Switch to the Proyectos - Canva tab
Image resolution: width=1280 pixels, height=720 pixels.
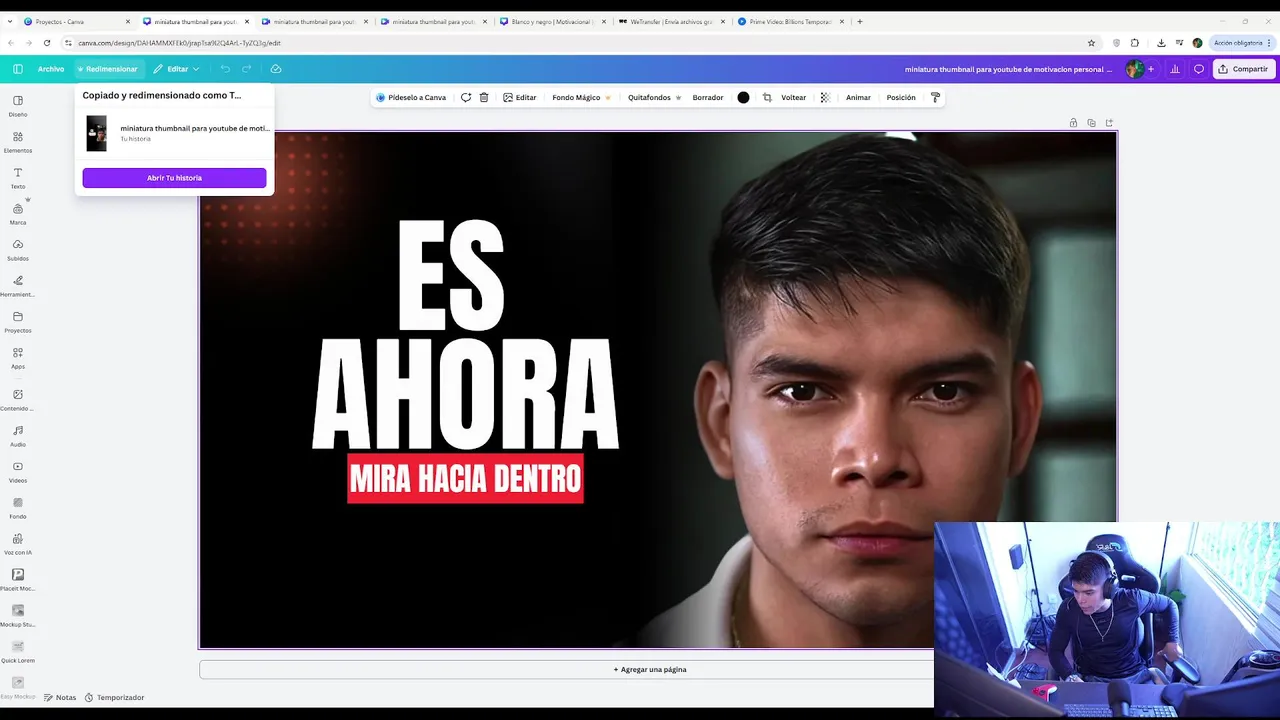tap(77, 21)
